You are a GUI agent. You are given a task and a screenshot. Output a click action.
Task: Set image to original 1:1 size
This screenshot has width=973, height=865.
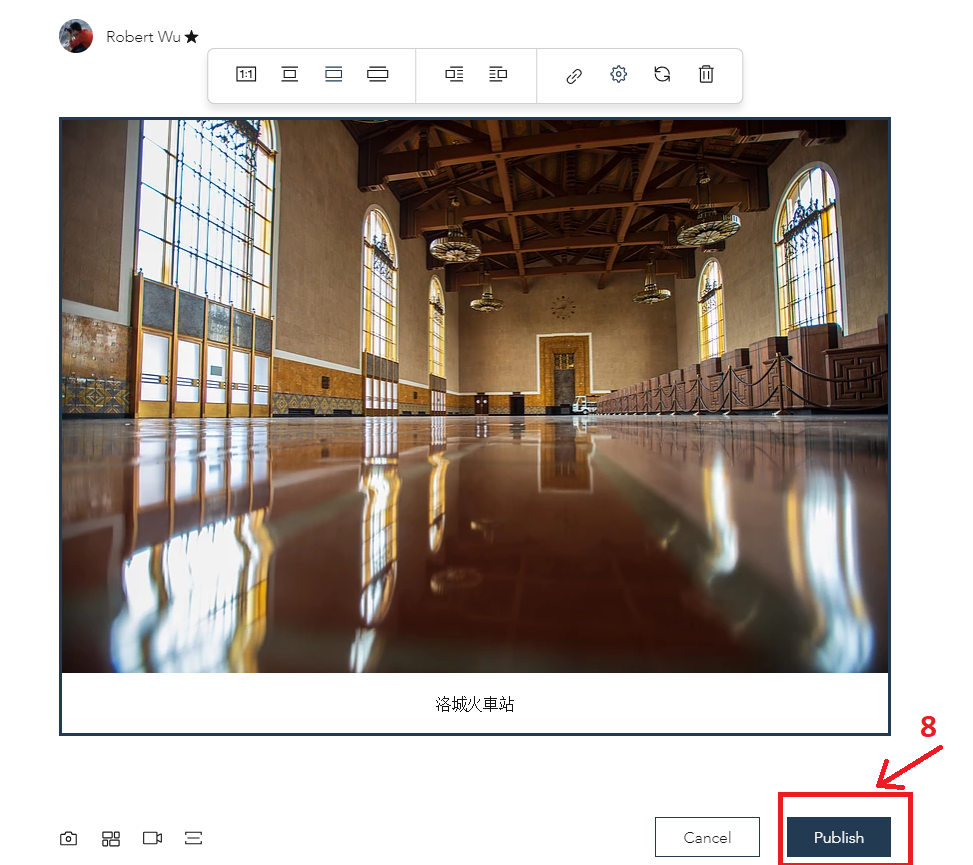tap(246, 74)
